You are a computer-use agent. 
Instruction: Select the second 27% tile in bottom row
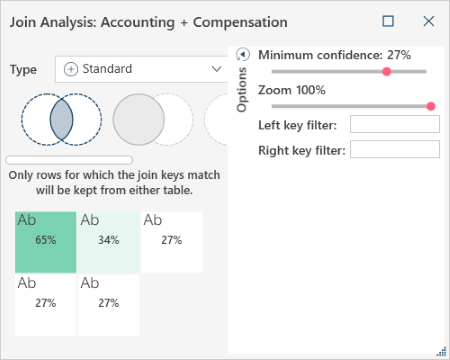[108, 305]
